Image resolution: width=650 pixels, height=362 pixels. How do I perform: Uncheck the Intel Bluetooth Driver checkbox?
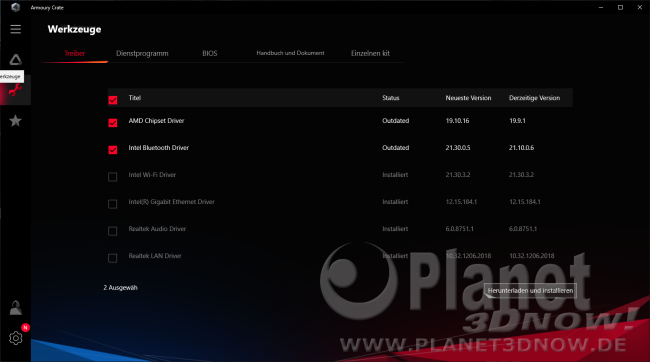[x=113, y=150]
